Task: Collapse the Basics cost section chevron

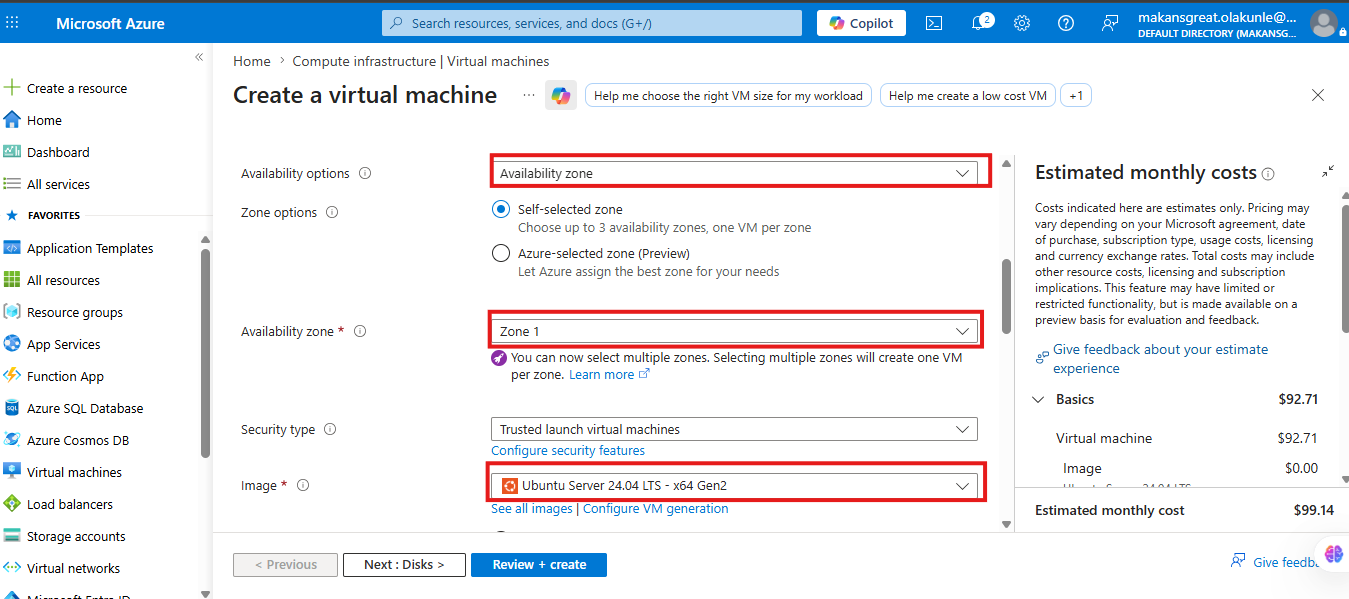Action: pyautogui.click(x=1038, y=399)
